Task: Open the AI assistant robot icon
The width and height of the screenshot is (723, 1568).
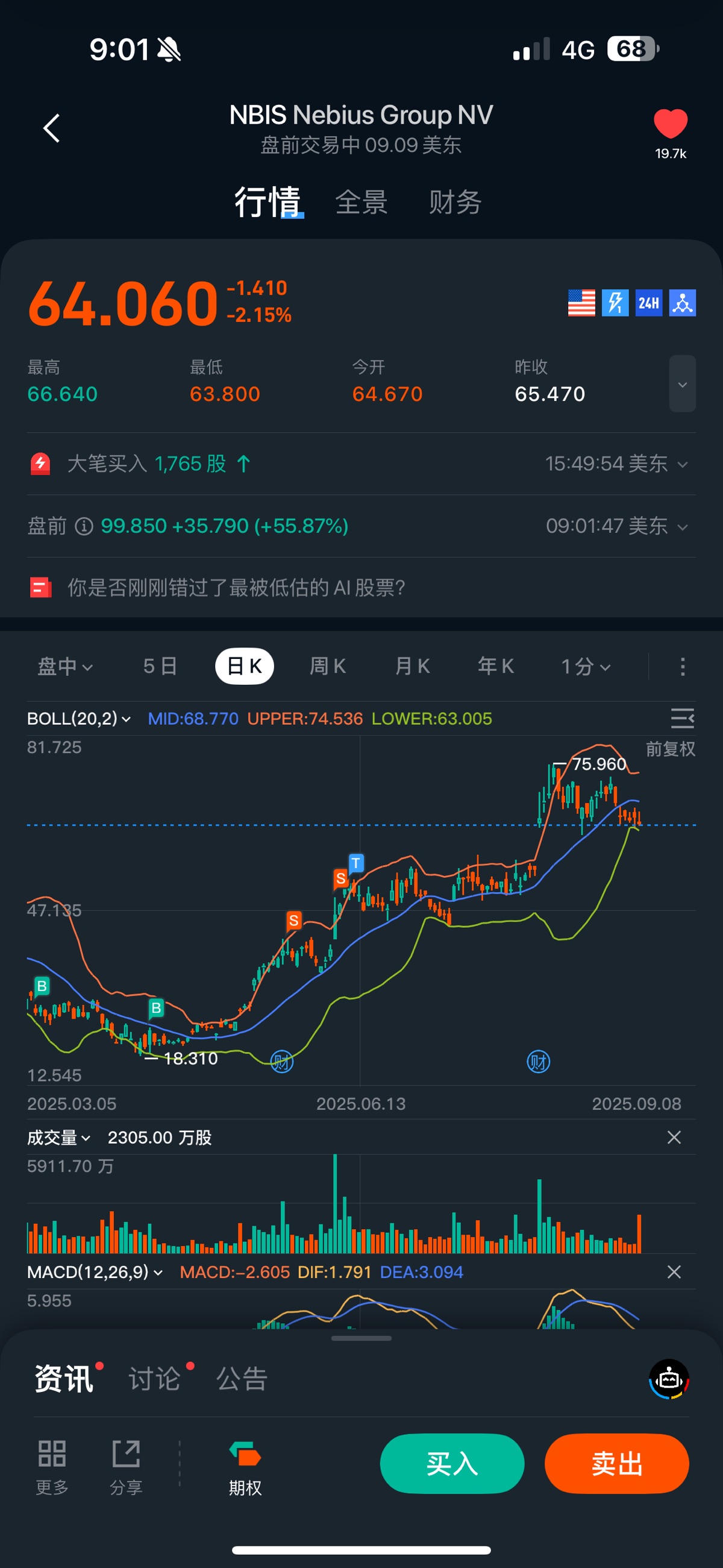Action: click(669, 1379)
